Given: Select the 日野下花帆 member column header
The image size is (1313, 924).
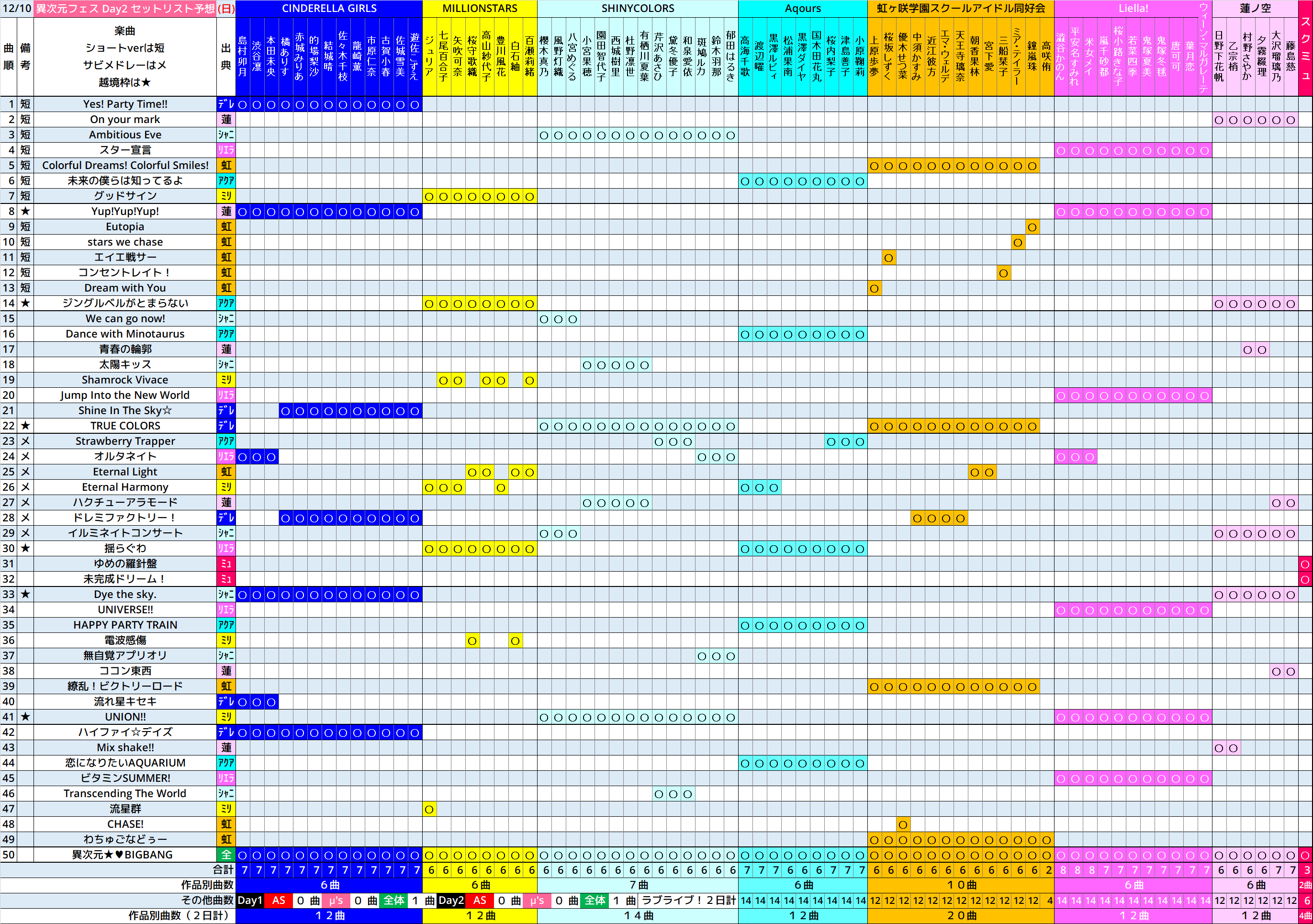Looking at the screenshot, I should tap(1219, 56).
